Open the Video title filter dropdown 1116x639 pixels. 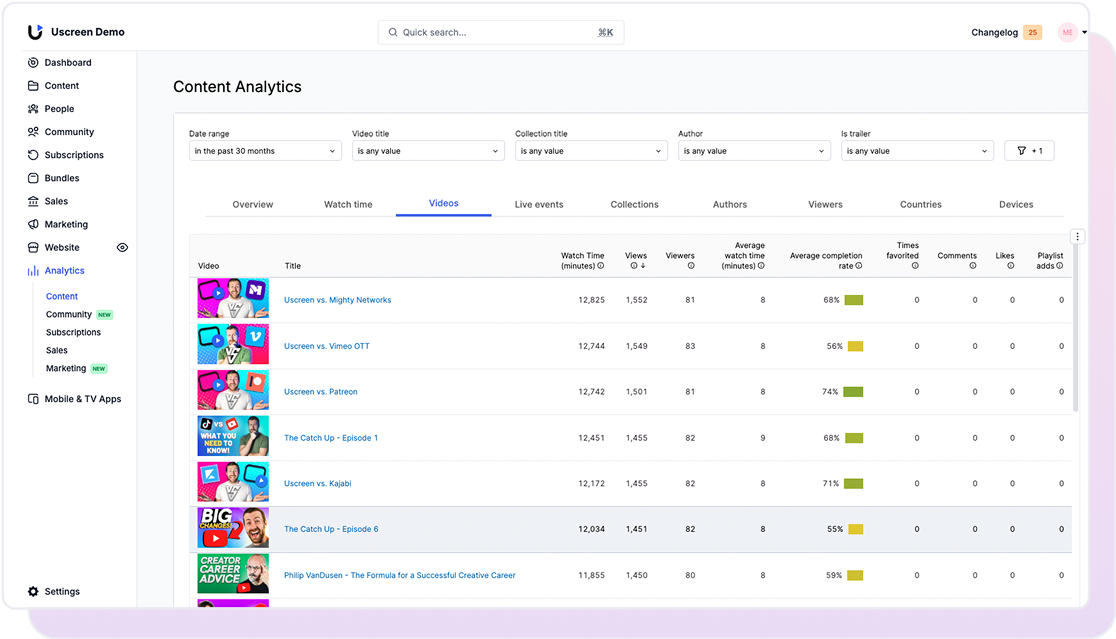tap(428, 151)
